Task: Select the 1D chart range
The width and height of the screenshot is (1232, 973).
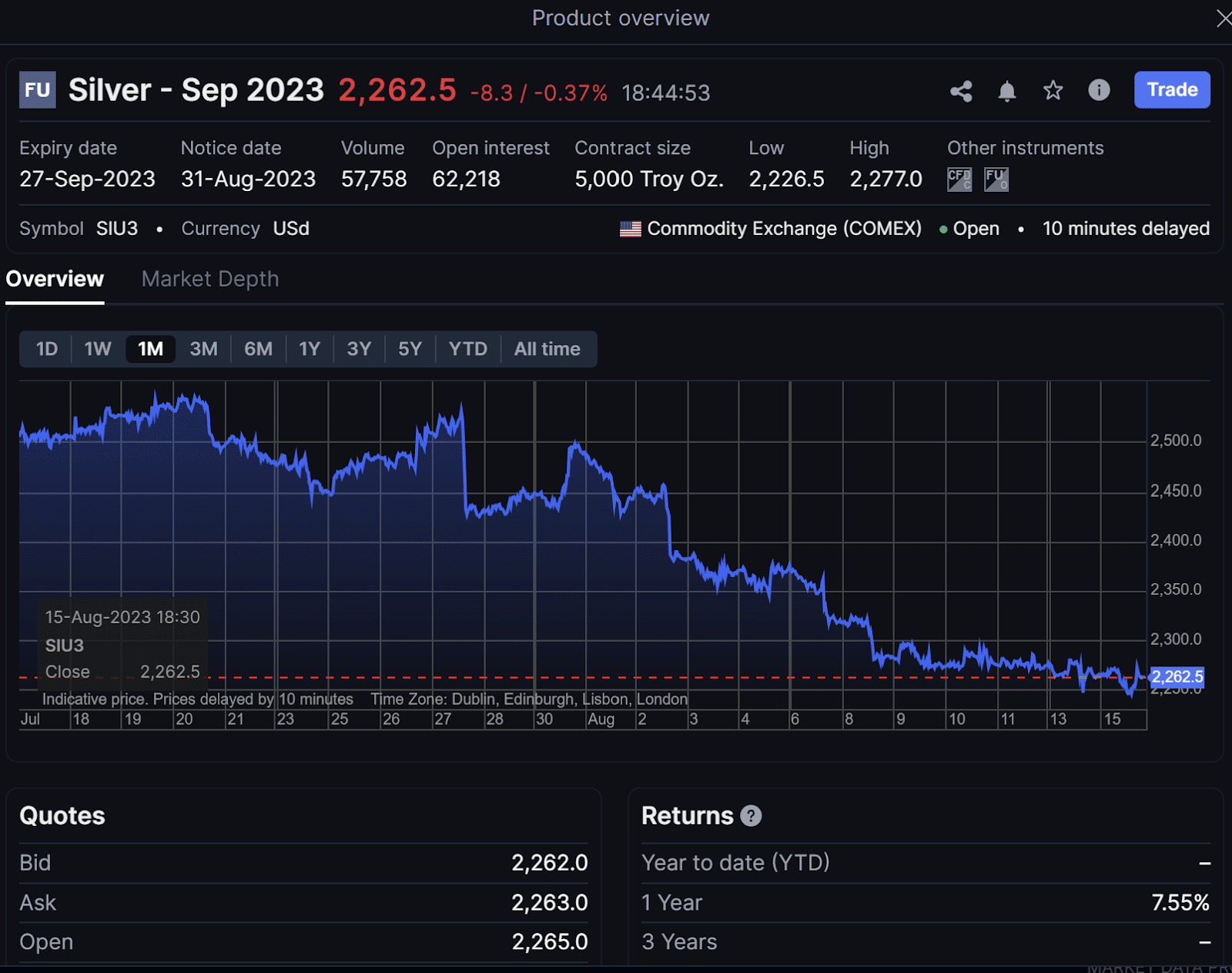Action: (x=47, y=349)
